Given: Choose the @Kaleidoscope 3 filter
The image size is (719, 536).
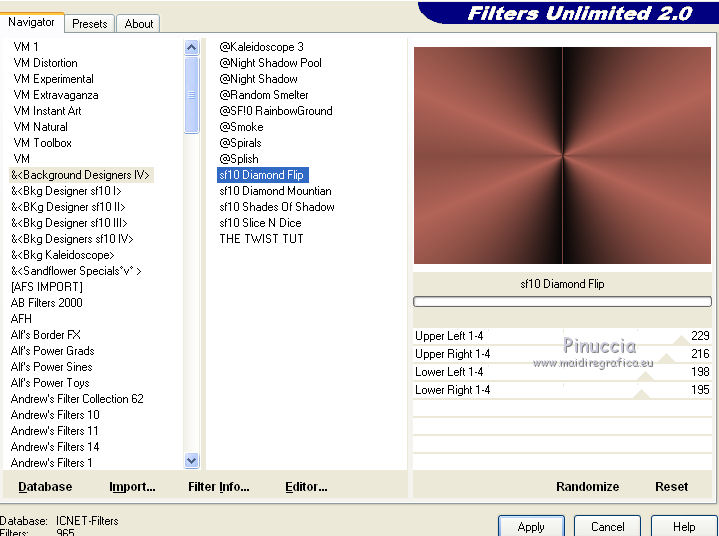Looking at the screenshot, I should [x=261, y=47].
